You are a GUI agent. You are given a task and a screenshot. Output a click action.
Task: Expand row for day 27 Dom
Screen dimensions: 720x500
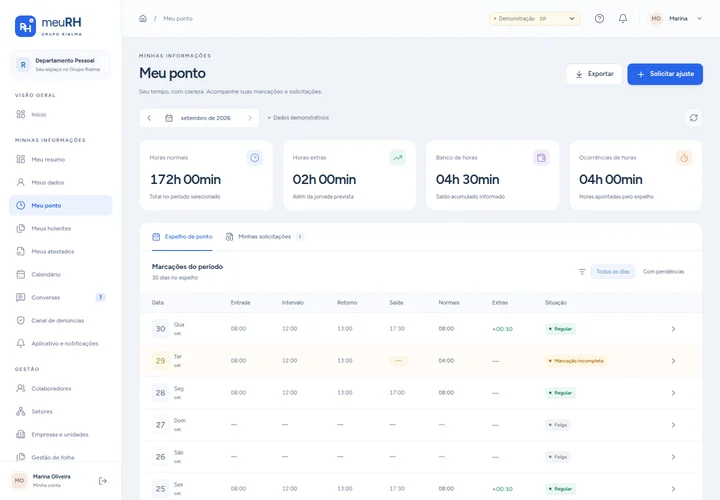click(673, 425)
